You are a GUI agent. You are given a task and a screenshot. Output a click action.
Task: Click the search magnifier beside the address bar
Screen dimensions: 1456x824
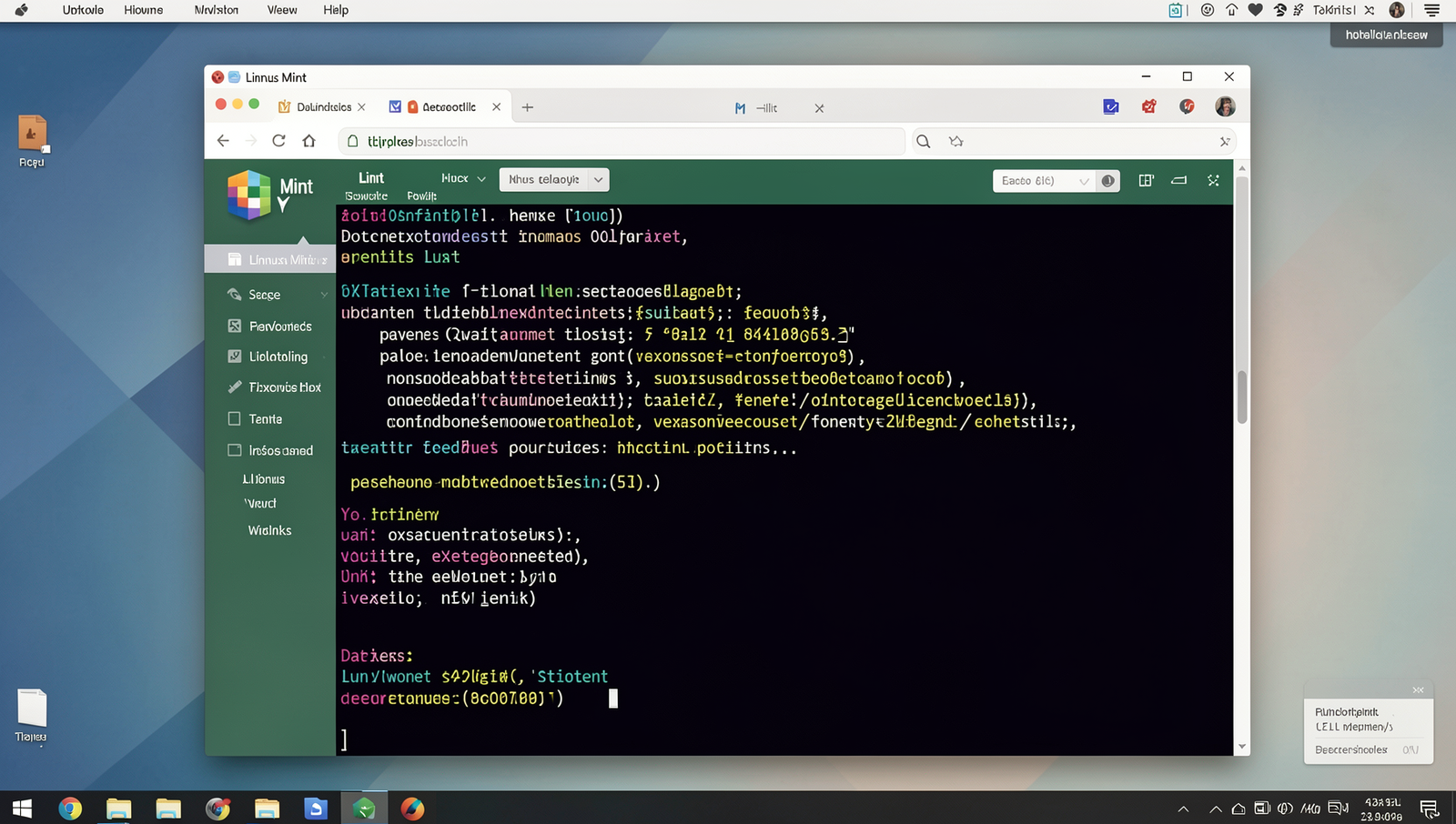923,141
